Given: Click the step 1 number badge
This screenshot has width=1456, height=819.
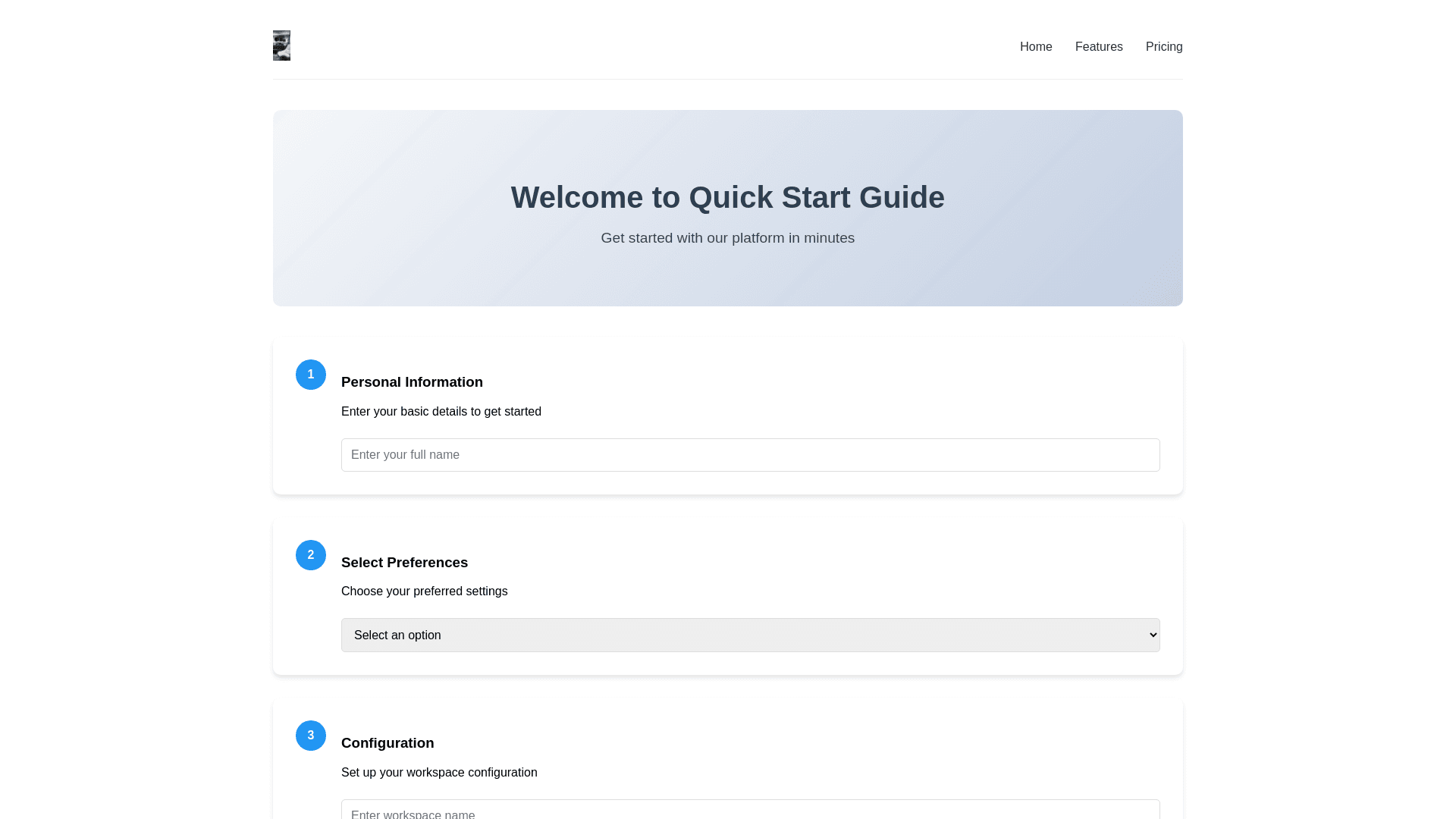Looking at the screenshot, I should tap(311, 375).
